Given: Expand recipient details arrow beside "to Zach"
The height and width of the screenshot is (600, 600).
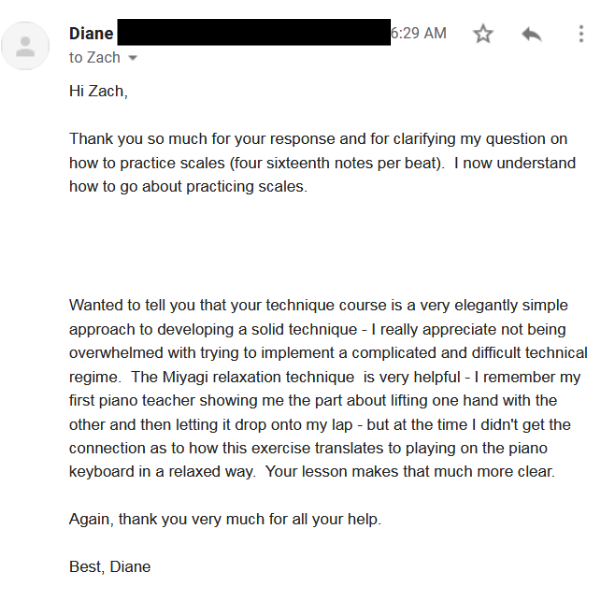Looking at the screenshot, I should pyautogui.click(x=132, y=58).
